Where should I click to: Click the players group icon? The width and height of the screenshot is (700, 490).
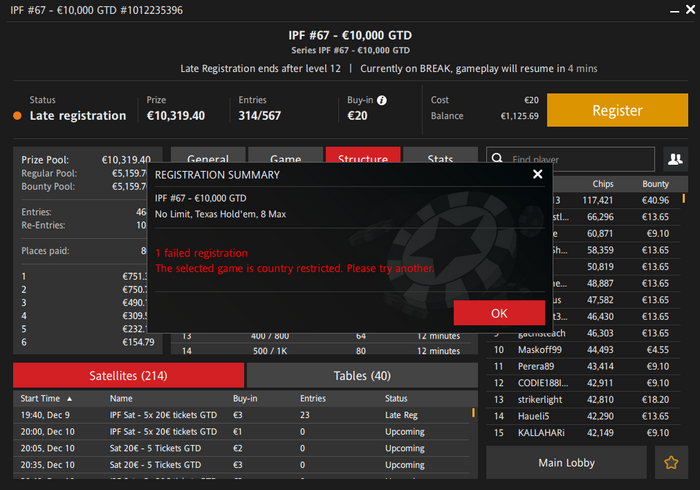tap(675, 159)
